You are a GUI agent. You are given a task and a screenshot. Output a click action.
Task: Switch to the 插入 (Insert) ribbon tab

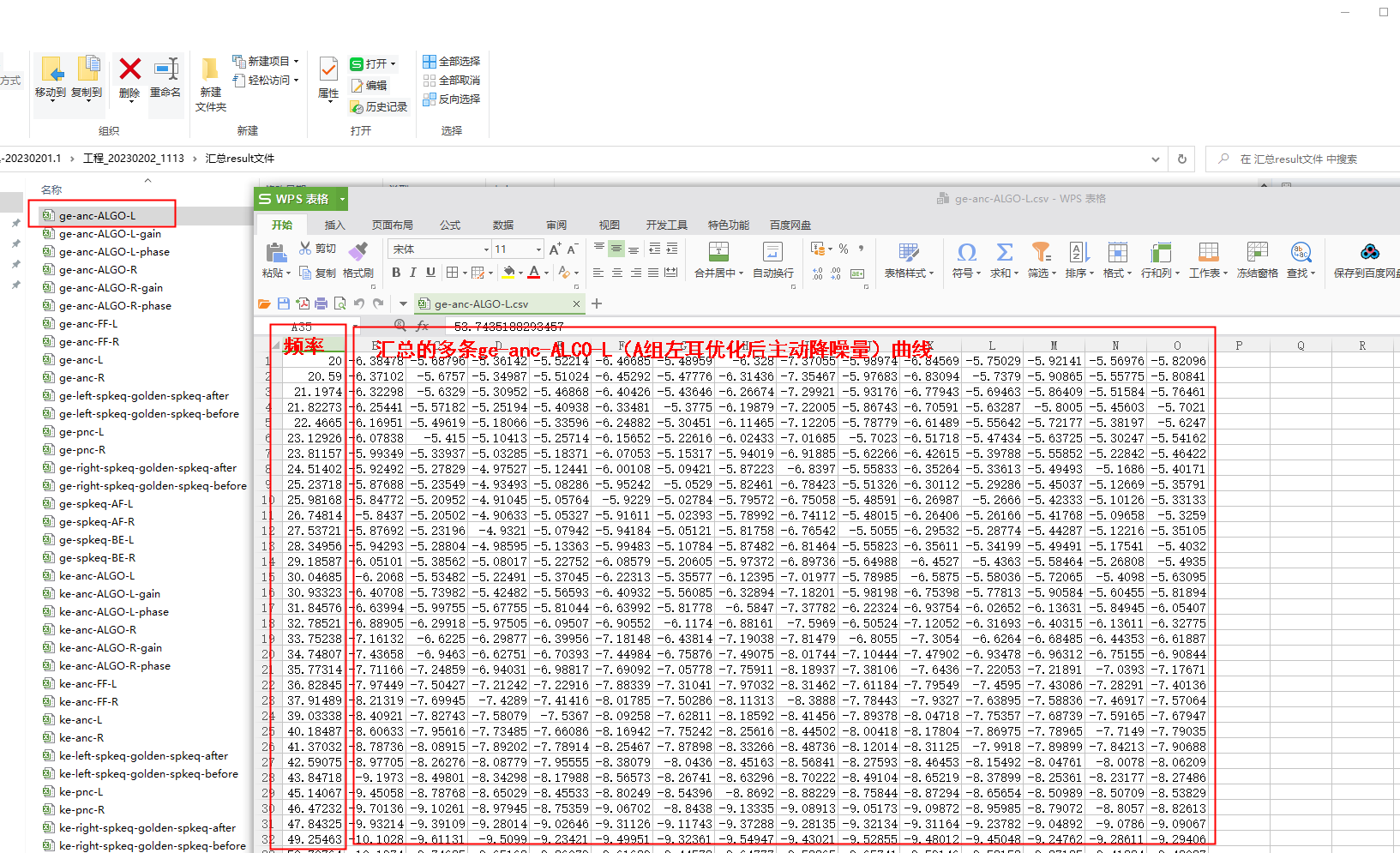334,225
